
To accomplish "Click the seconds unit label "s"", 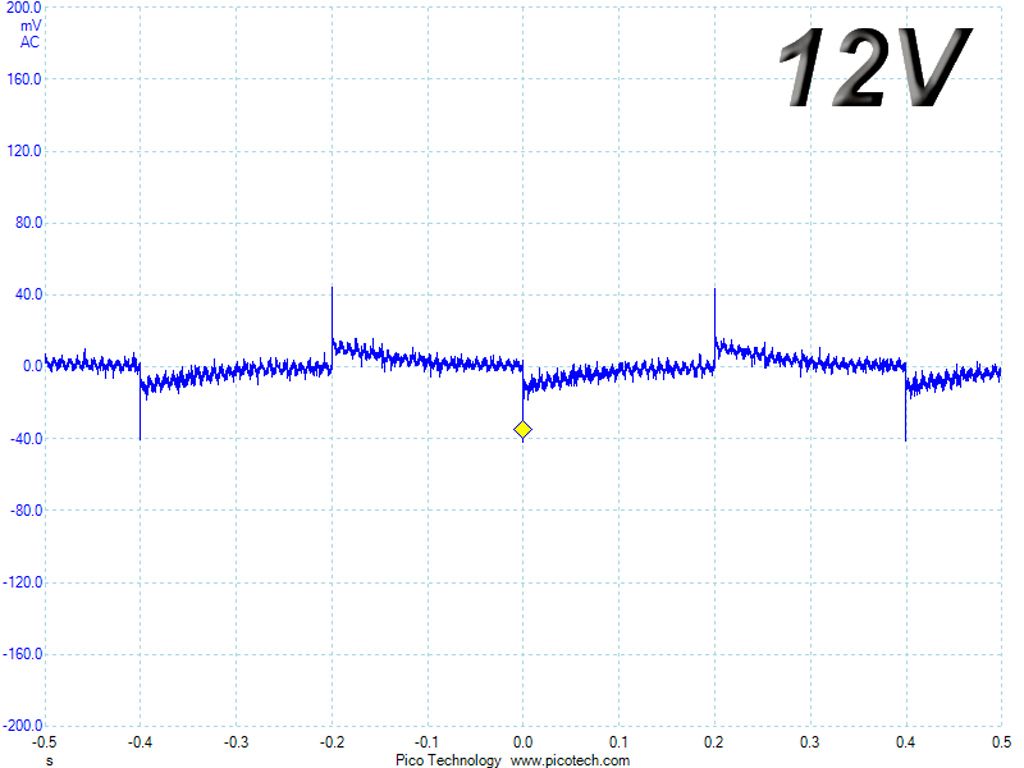I will pos(50,761).
